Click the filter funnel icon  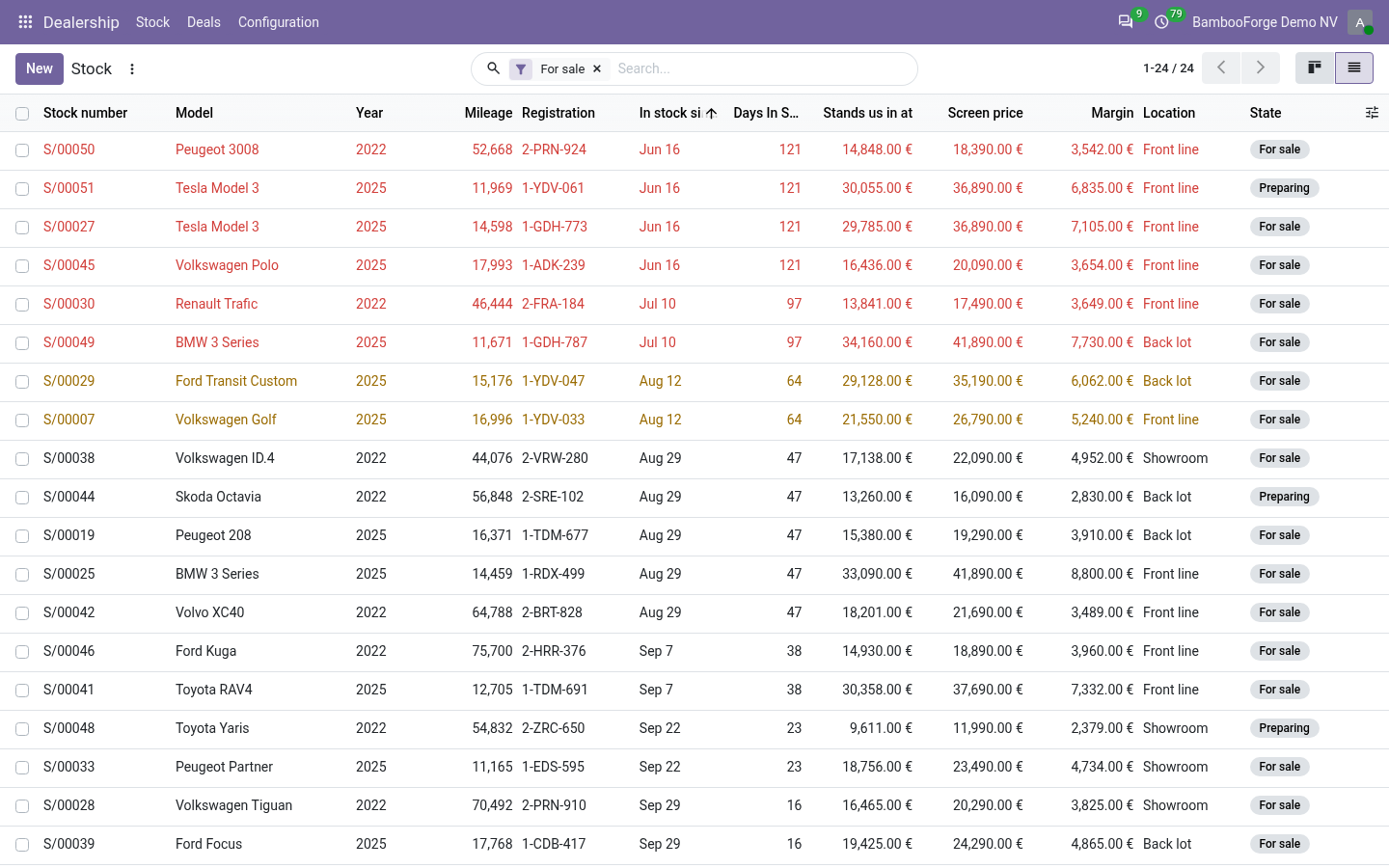tap(521, 68)
